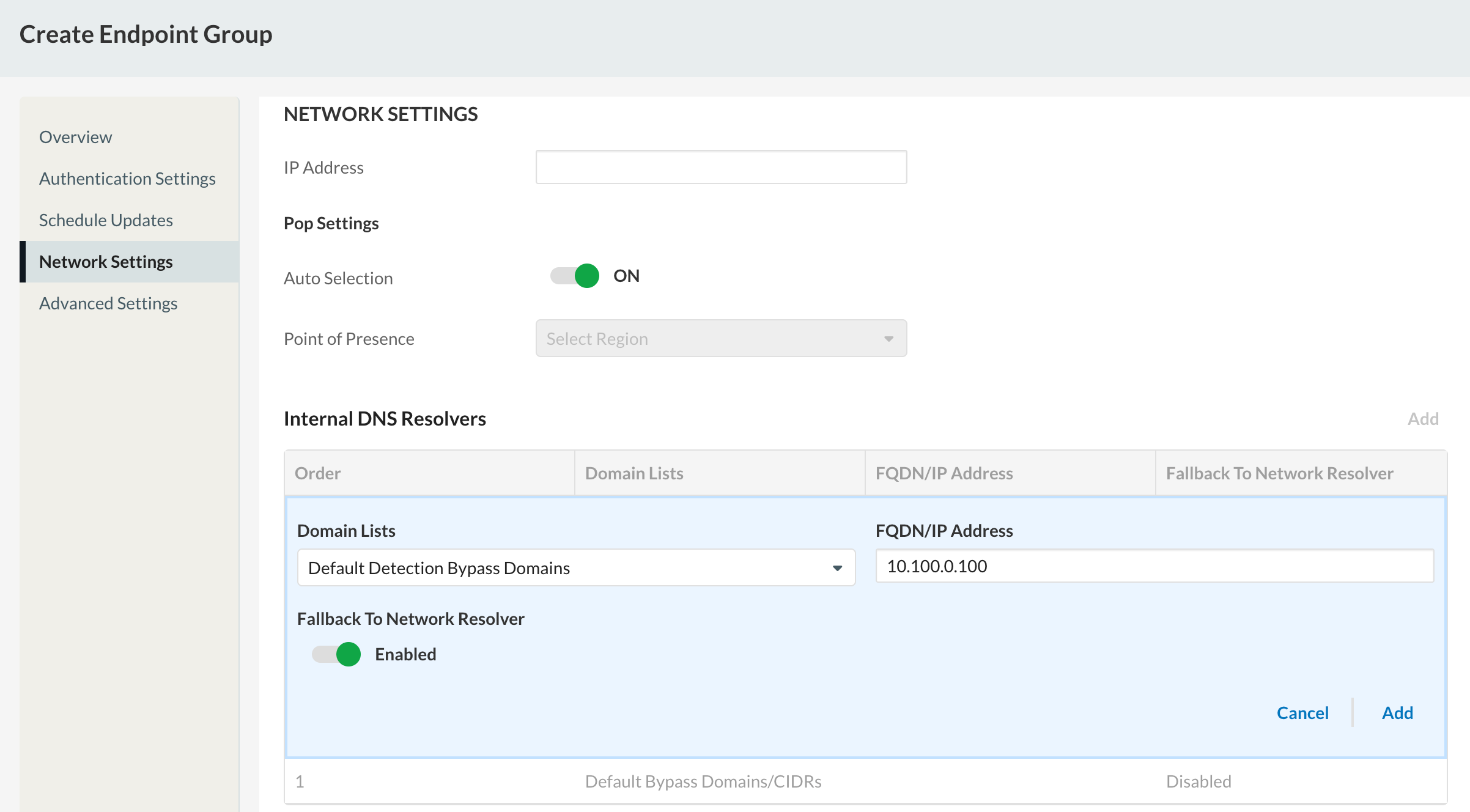Disable Fallback To Network Resolver toggle
The height and width of the screenshot is (812, 1470).
pos(336,654)
